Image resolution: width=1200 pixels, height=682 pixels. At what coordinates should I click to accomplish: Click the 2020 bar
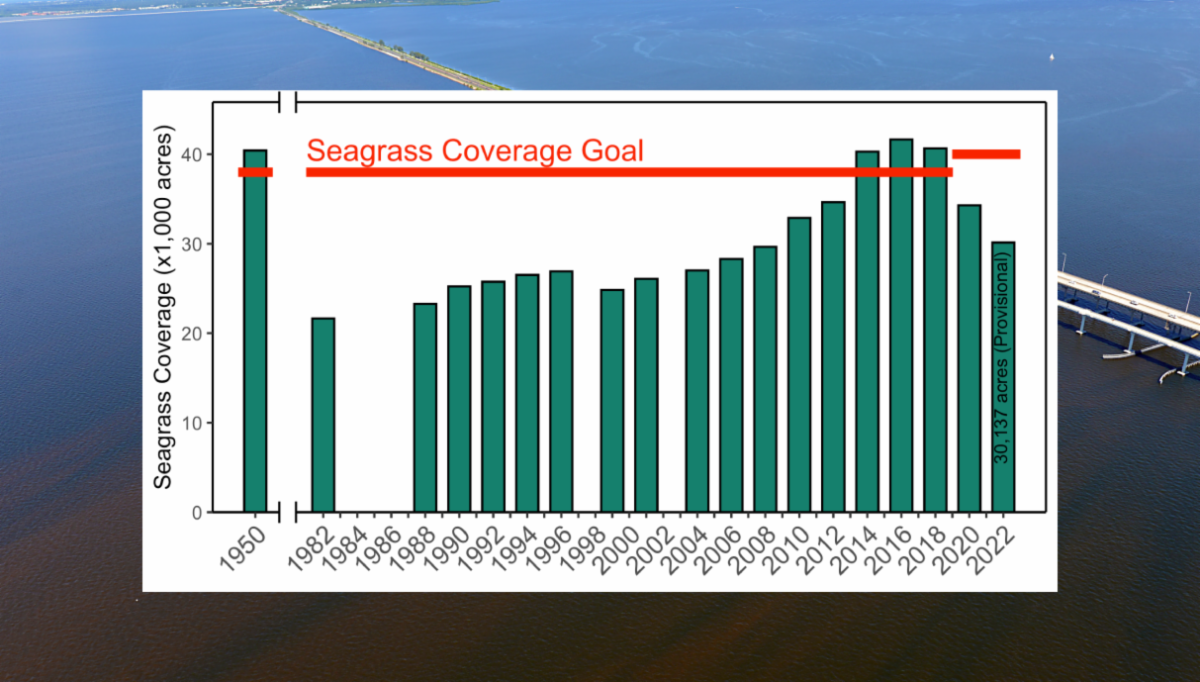point(969,358)
